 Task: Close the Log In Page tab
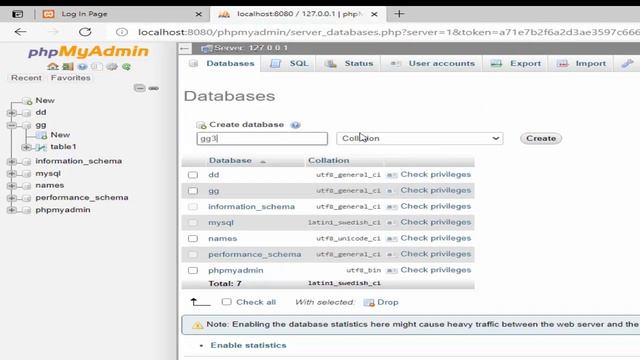pyautogui.click(x=198, y=14)
